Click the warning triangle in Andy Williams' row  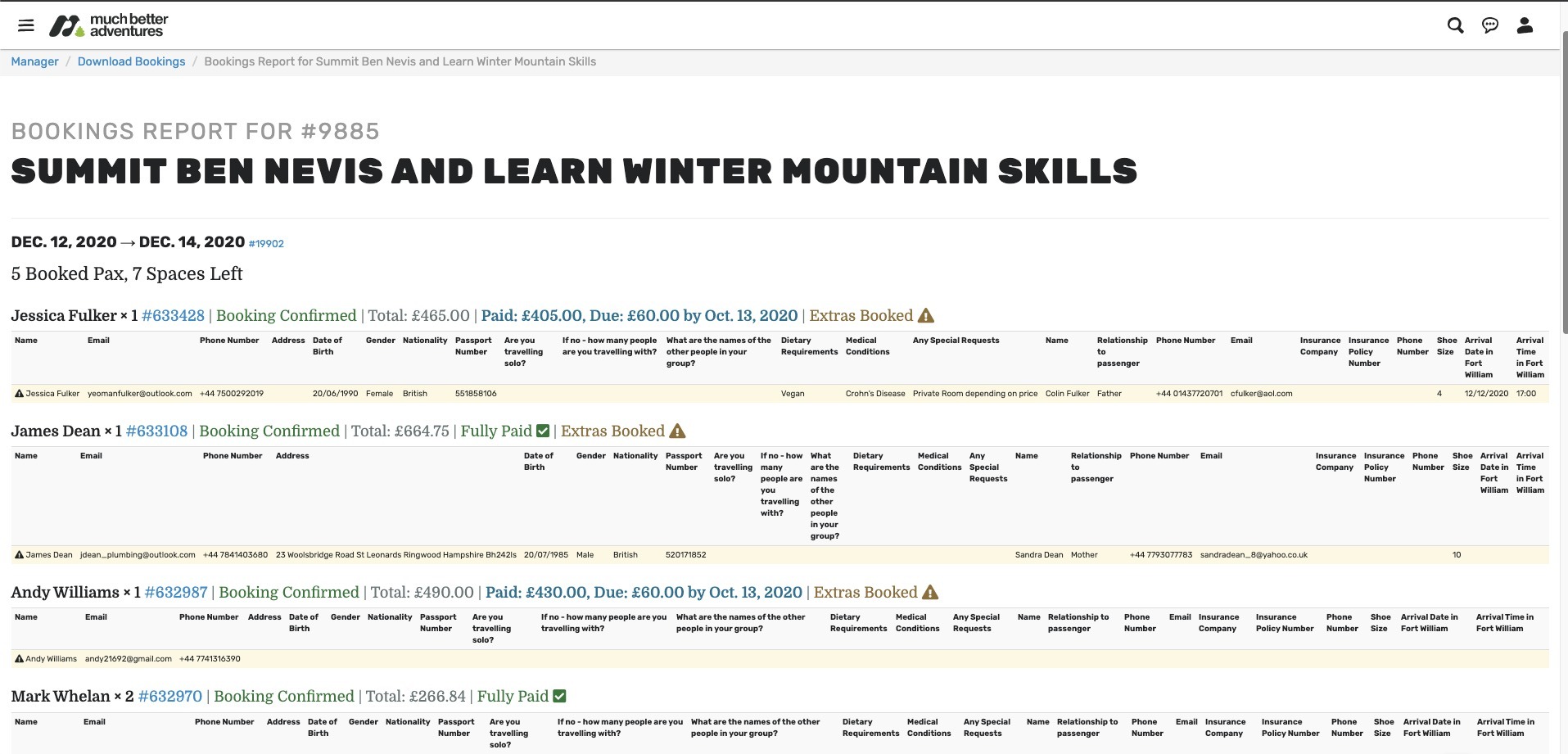point(19,659)
